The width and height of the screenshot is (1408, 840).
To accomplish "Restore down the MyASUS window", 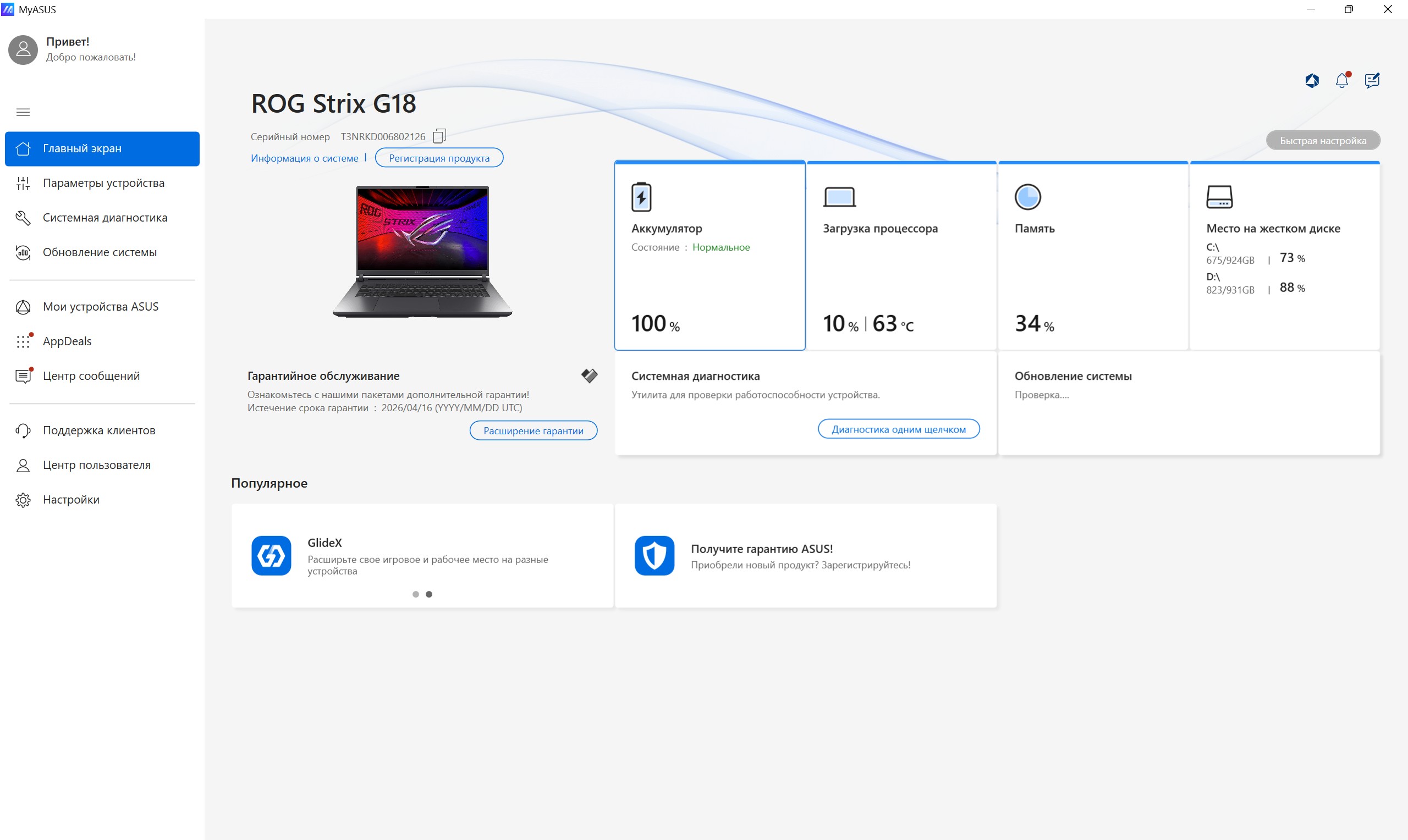I will tap(1349, 9).
